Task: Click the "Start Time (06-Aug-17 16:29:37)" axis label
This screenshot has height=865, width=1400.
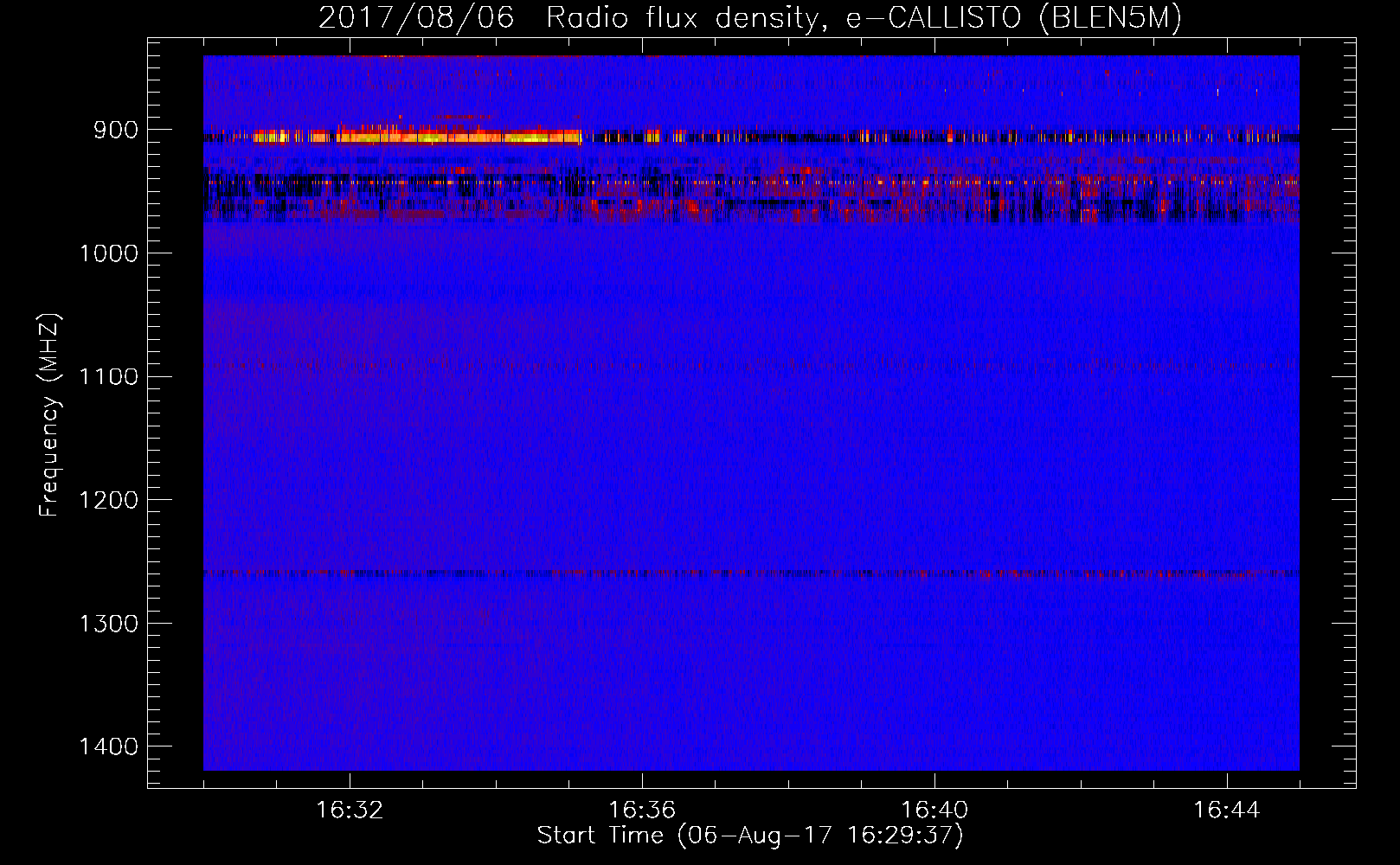Action: click(750, 836)
